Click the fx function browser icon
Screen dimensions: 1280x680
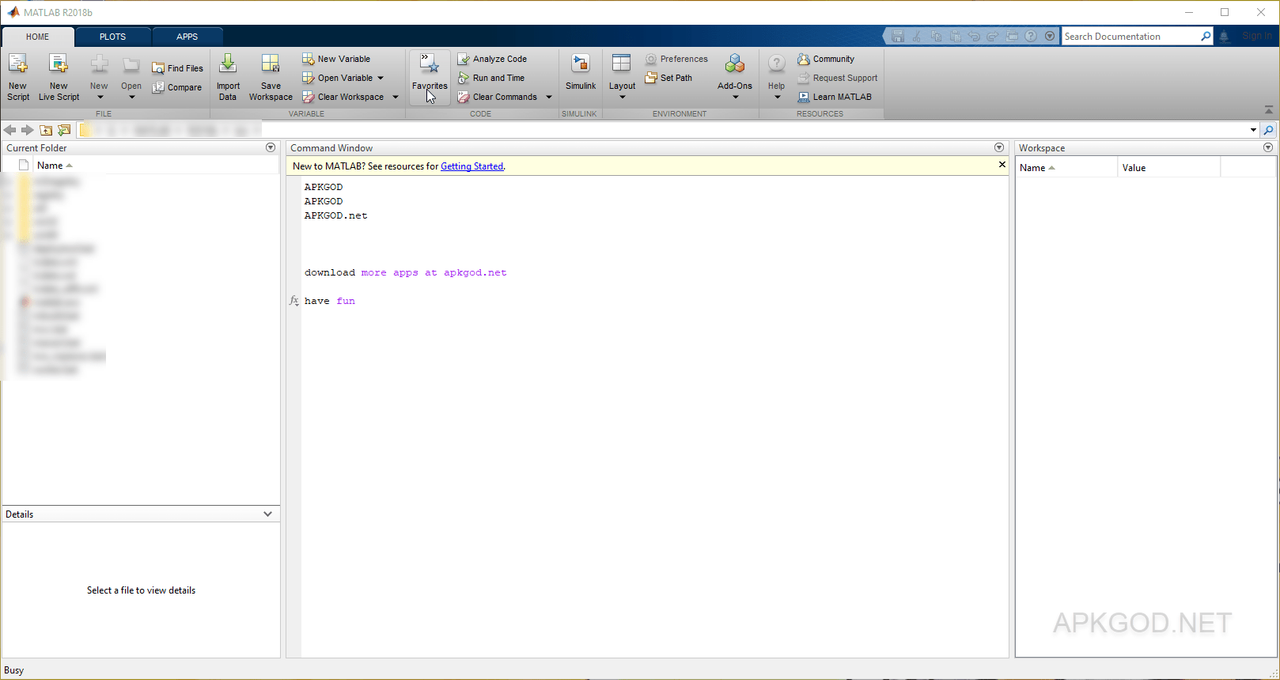[x=294, y=300]
